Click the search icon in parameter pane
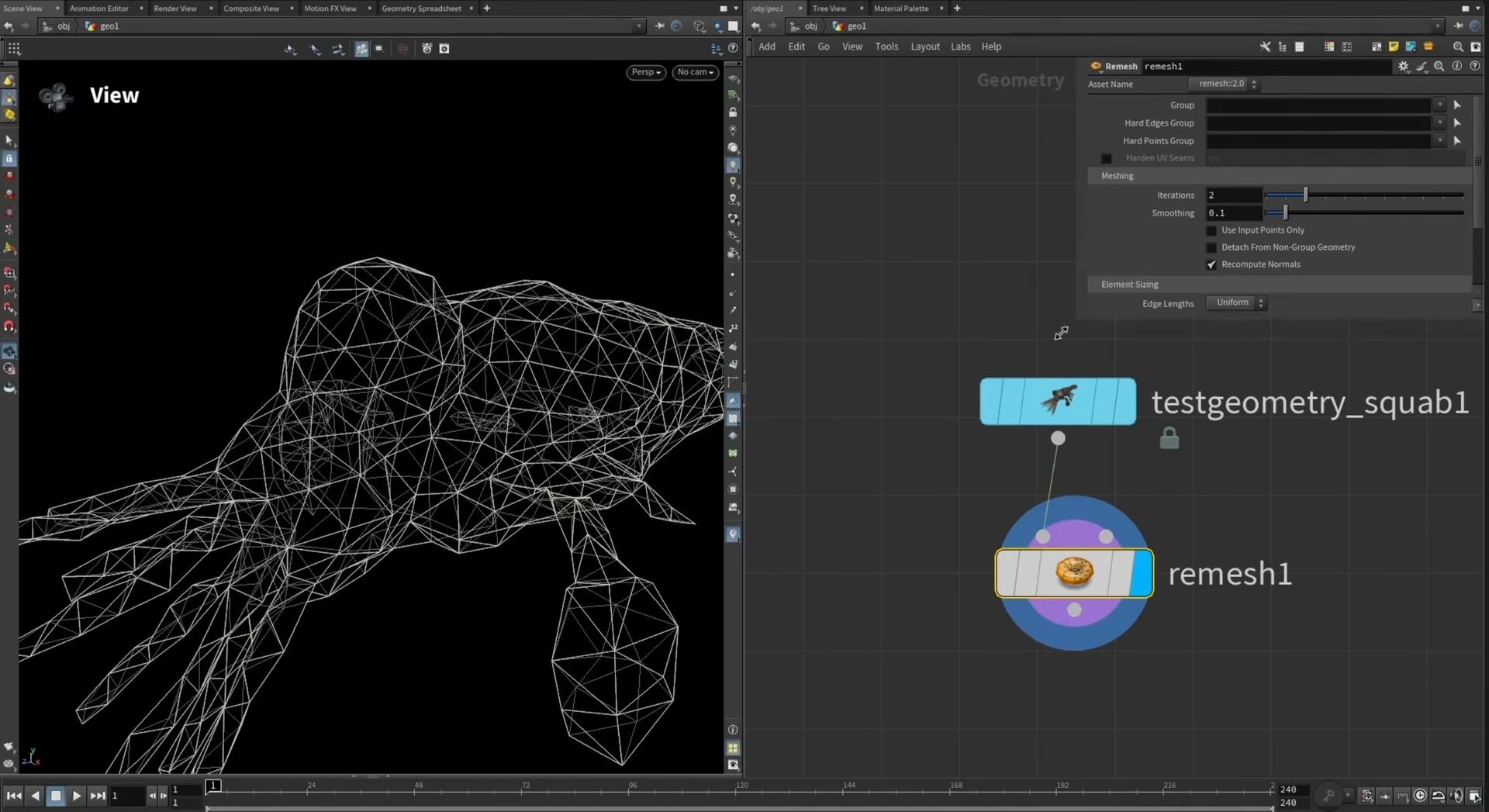1489x812 pixels. [x=1439, y=67]
